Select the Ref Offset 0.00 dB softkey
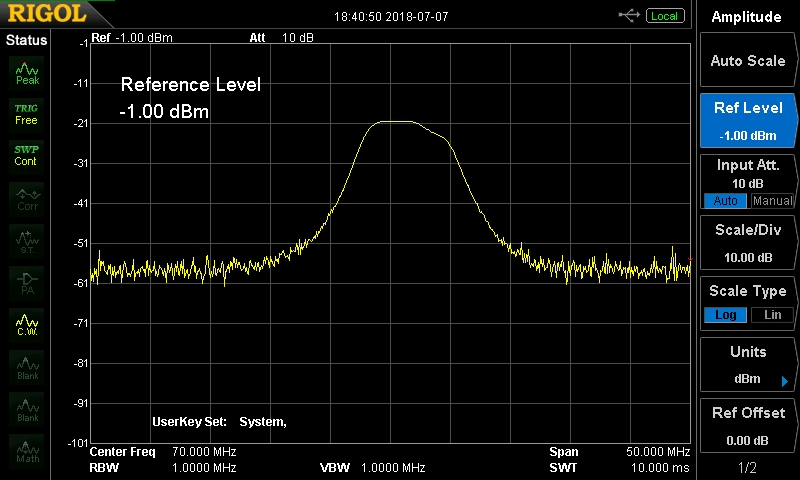Image resolution: width=800 pixels, height=480 pixels. [747, 426]
